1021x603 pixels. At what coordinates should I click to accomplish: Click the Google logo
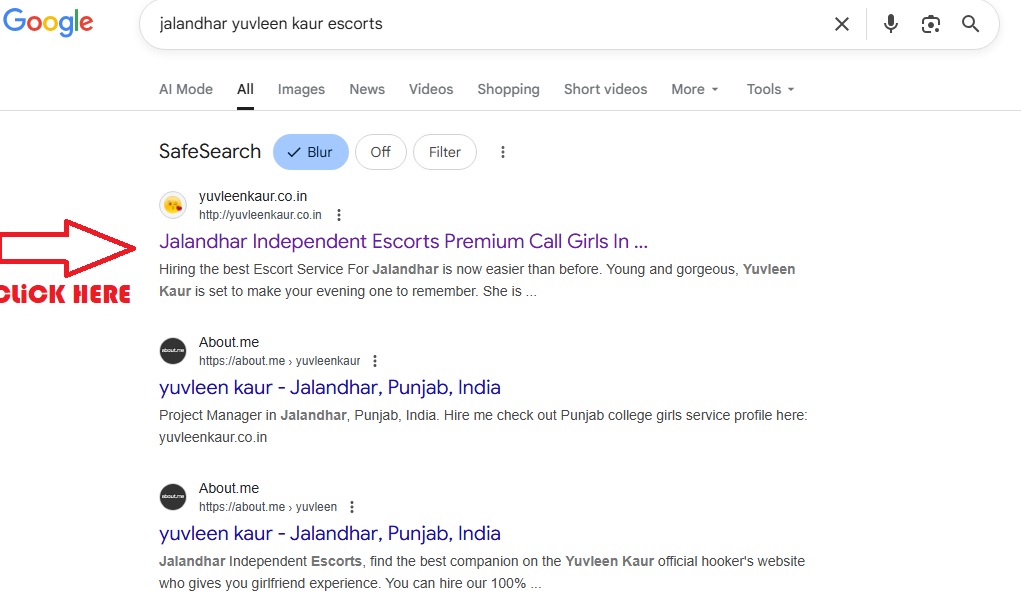(x=48, y=24)
